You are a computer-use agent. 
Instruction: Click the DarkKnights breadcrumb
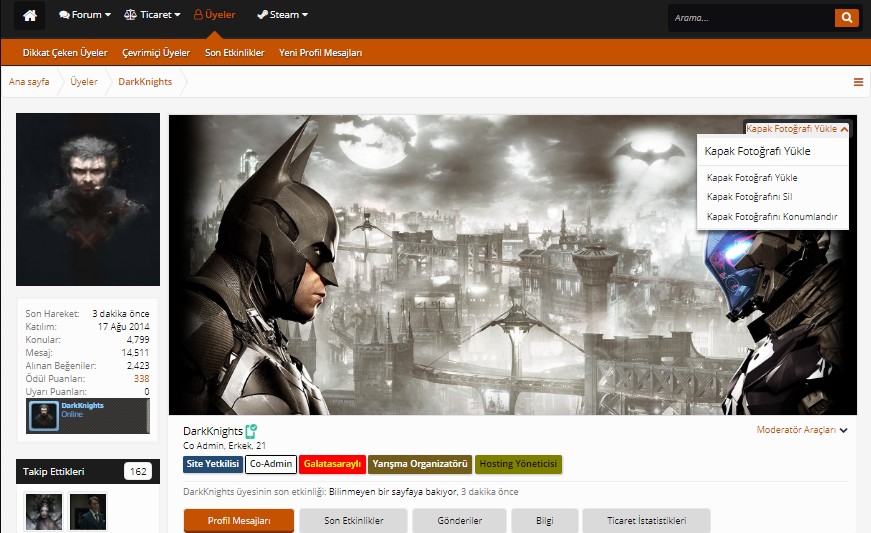click(x=145, y=82)
